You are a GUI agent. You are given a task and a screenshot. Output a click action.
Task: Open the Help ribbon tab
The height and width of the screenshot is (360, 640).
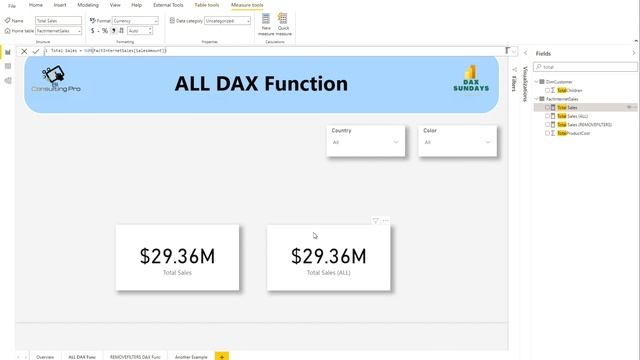[x=136, y=5]
